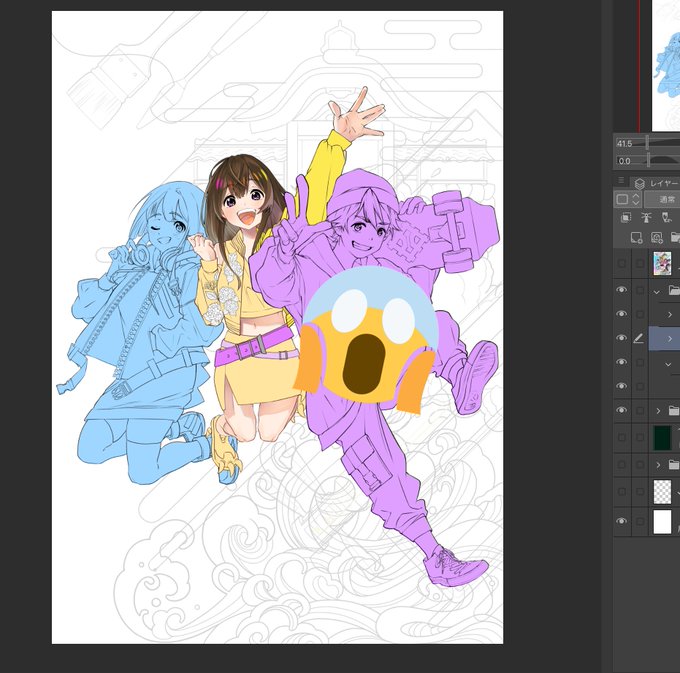Create a new raster layer
This screenshot has width=680, height=673.
coord(636,238)
